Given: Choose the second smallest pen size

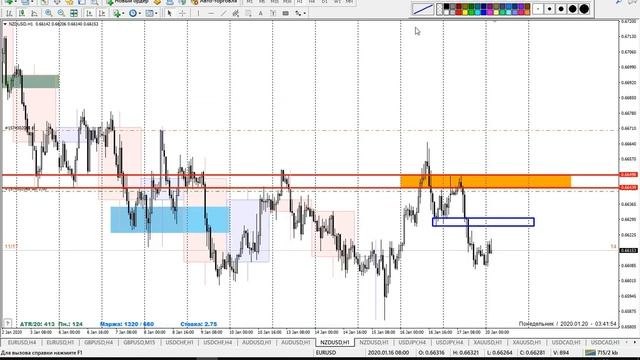Looking at the screenshot, I should click(549, 9).
